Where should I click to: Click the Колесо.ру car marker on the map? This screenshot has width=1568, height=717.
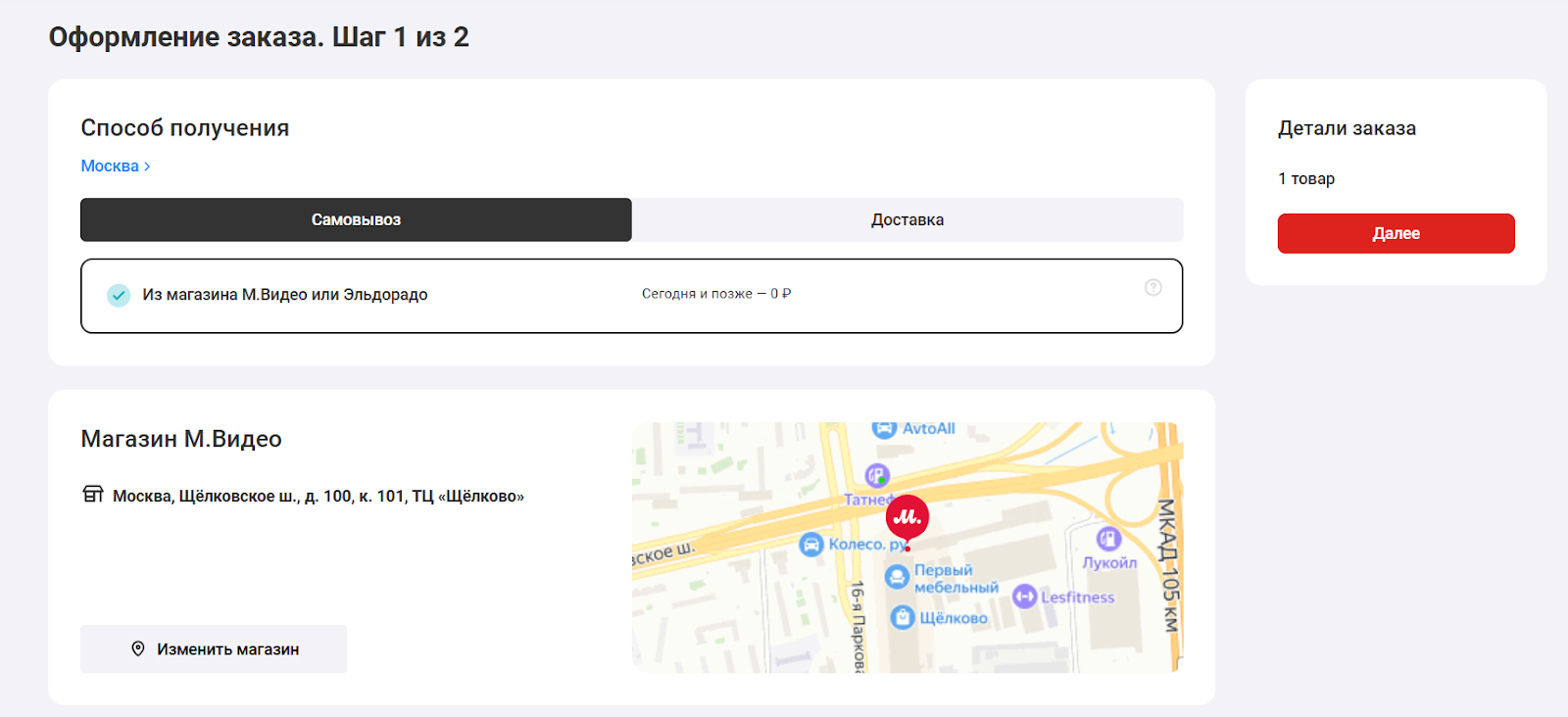pyautogui.click(x=811, y=545)
